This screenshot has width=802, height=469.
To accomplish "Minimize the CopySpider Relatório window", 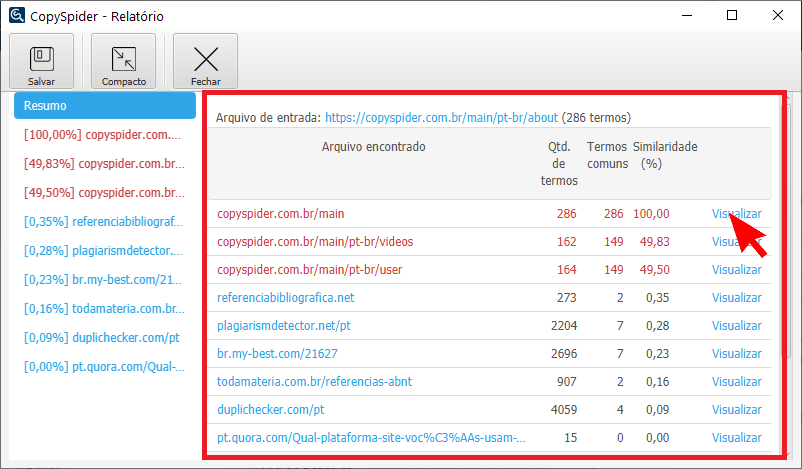I will pyautogui.click(x=687, y=15).
